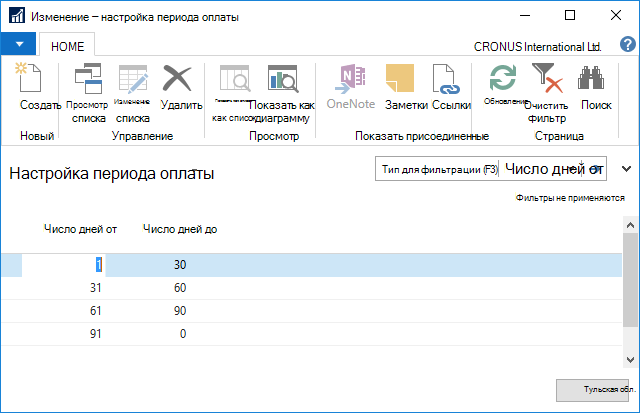Click the CRONUS International Ltd. company name
Viewport: 640px width, 413px height.
tap(537, 47)
